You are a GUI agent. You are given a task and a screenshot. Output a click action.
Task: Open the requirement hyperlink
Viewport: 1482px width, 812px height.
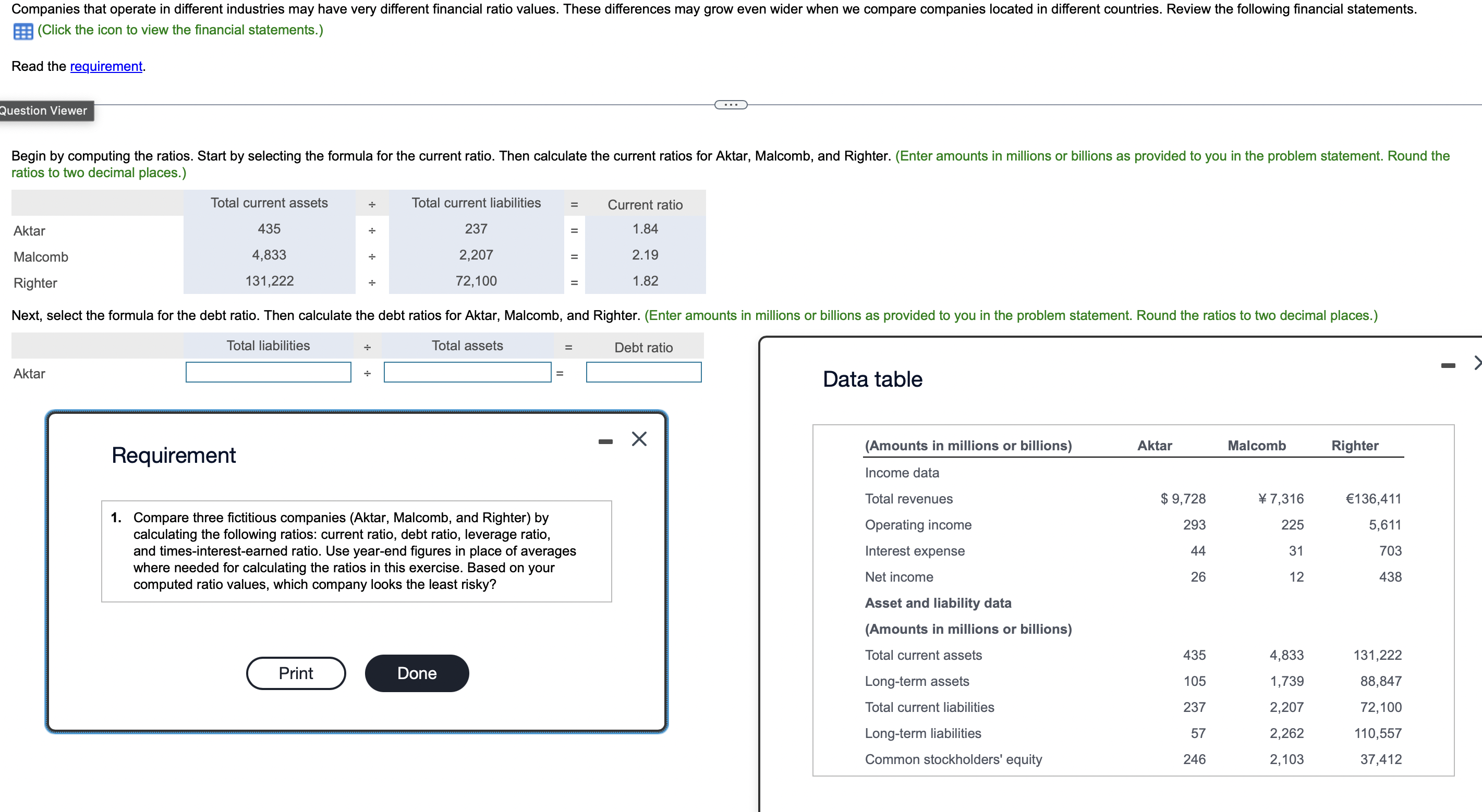click(106, 66)
